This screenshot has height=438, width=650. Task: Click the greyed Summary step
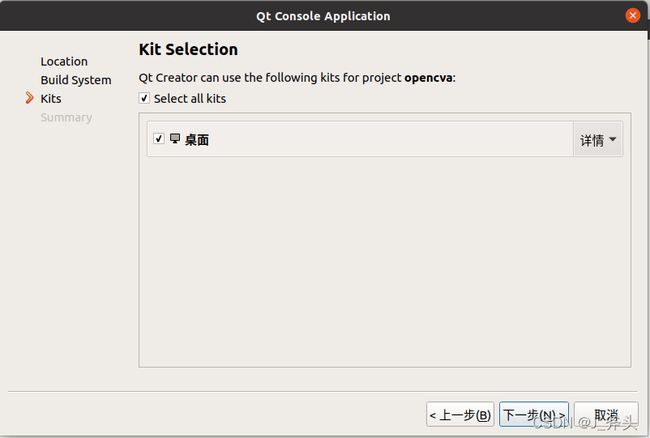[66, 117]
